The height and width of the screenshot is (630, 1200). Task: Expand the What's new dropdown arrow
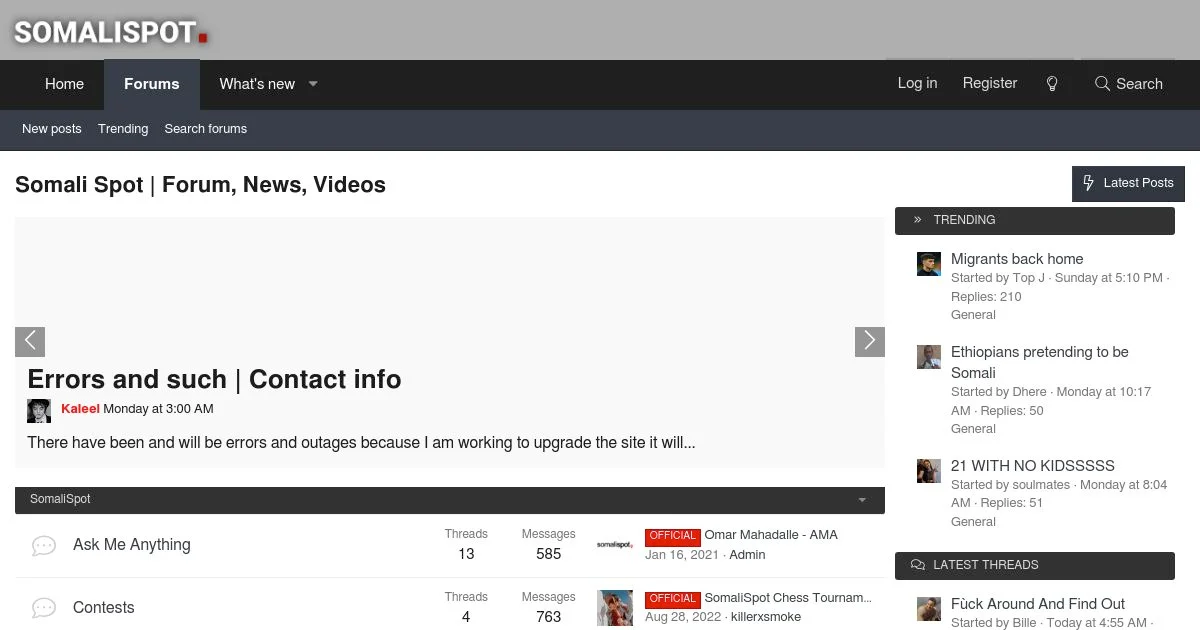tap(313, 84)
